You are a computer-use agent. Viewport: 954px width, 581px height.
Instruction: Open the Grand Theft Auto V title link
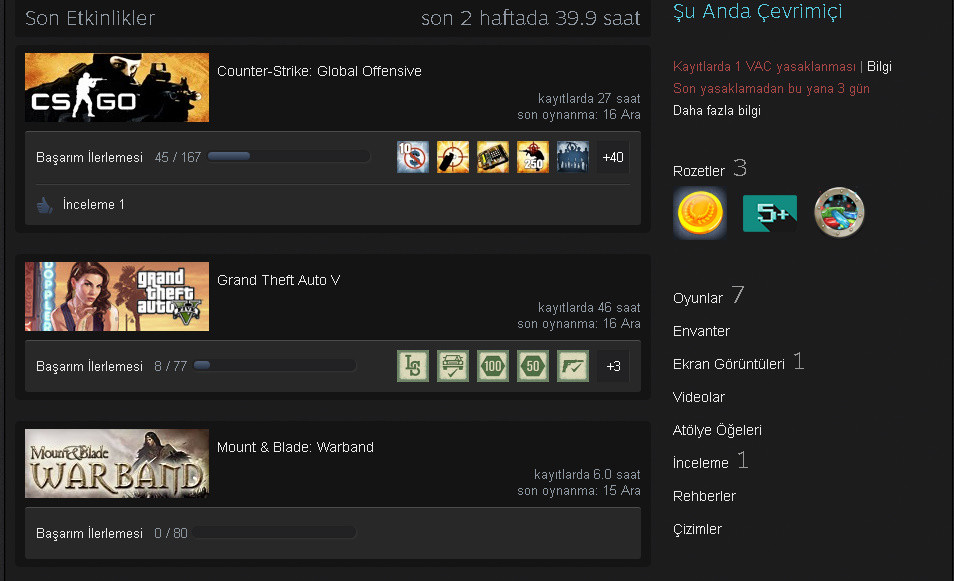(279, 280)
